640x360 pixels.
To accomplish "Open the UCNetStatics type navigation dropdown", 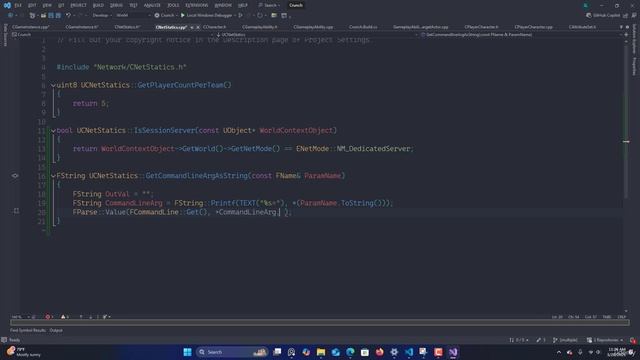I will (316, 35).
